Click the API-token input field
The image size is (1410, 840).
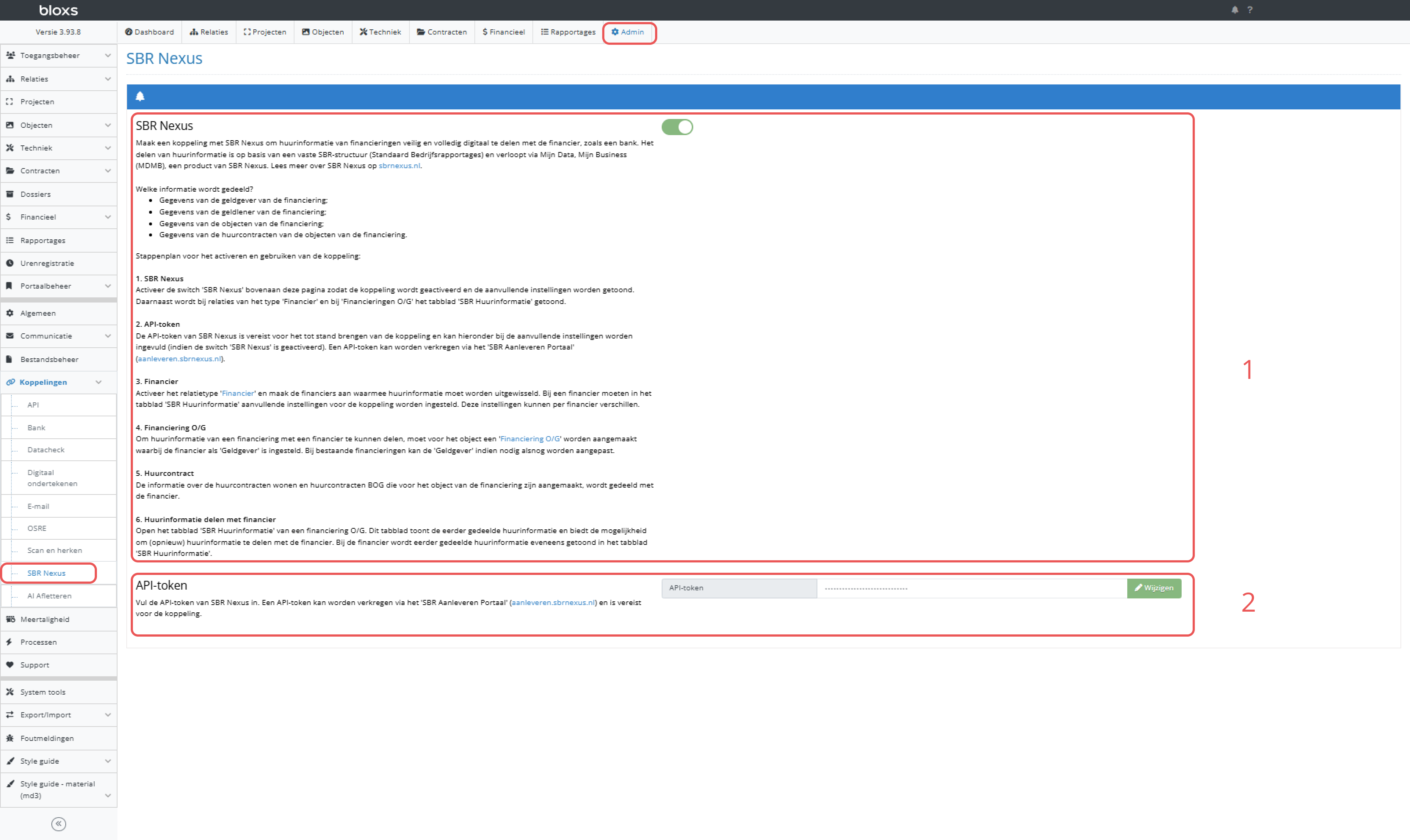971,588
